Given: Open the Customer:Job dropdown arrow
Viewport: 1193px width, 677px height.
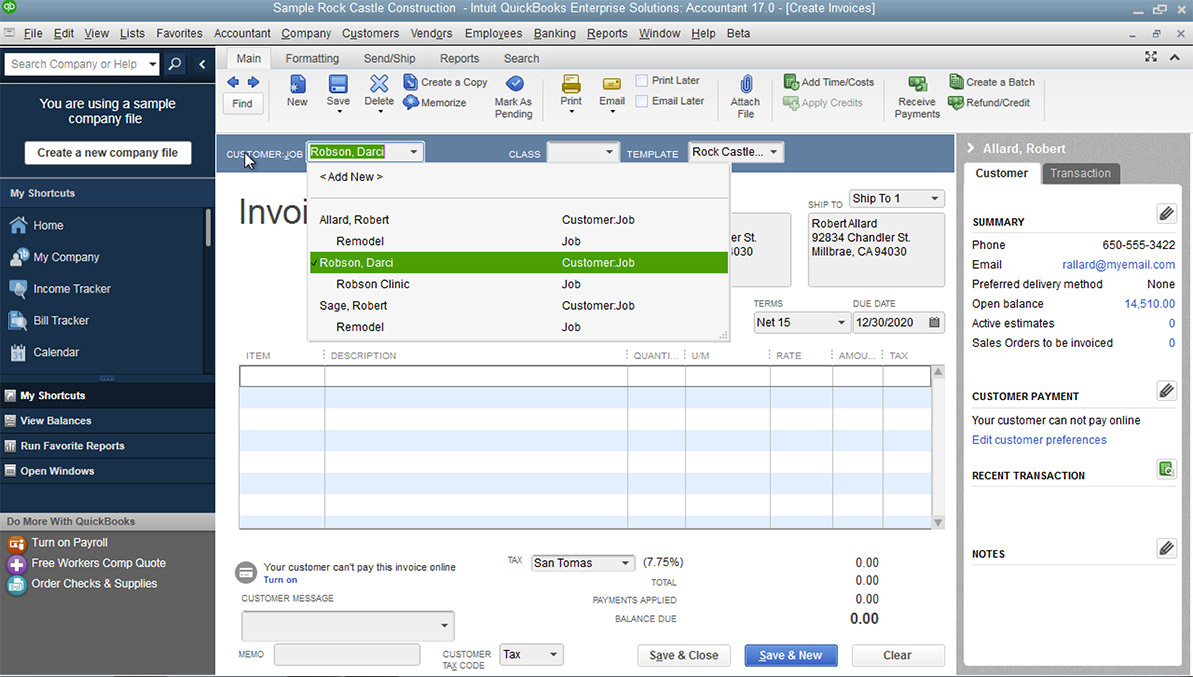Looking at the screenshot, I should pos(413,152).
